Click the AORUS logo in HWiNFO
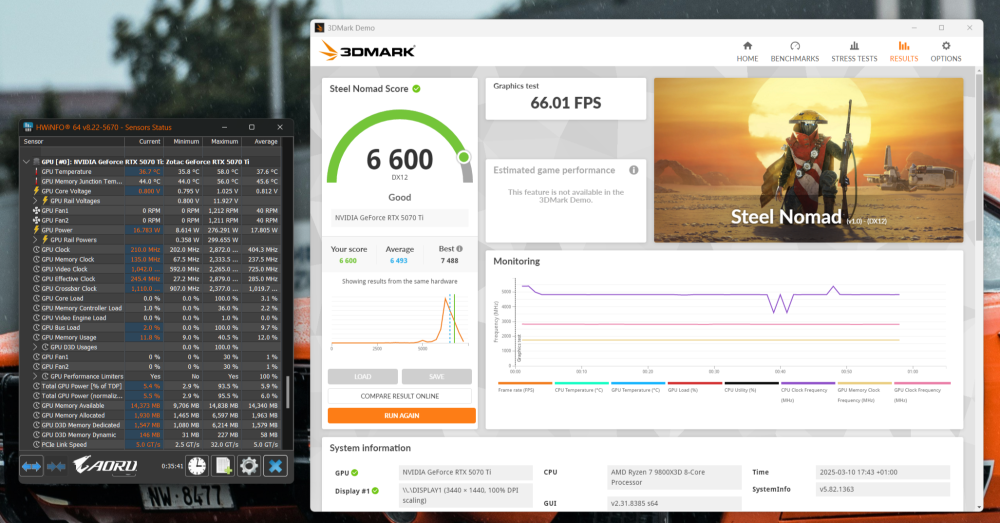The height and width of the screenshot is (523, 1000). [105, 466]
